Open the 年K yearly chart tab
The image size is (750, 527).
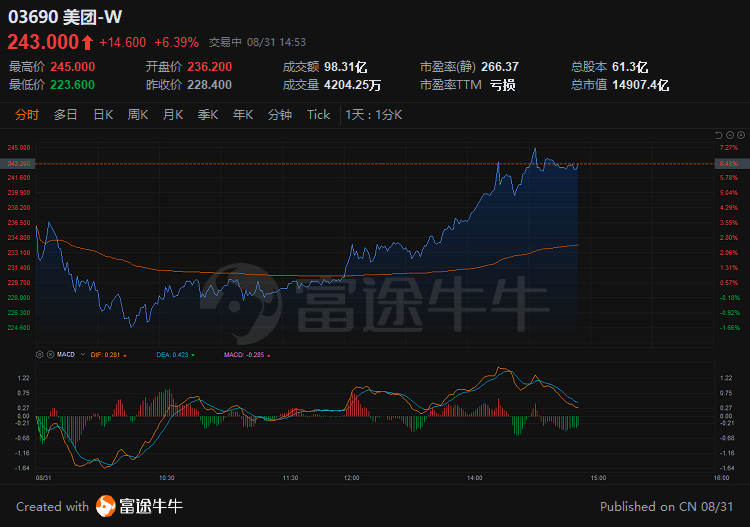tap(243, 115)
